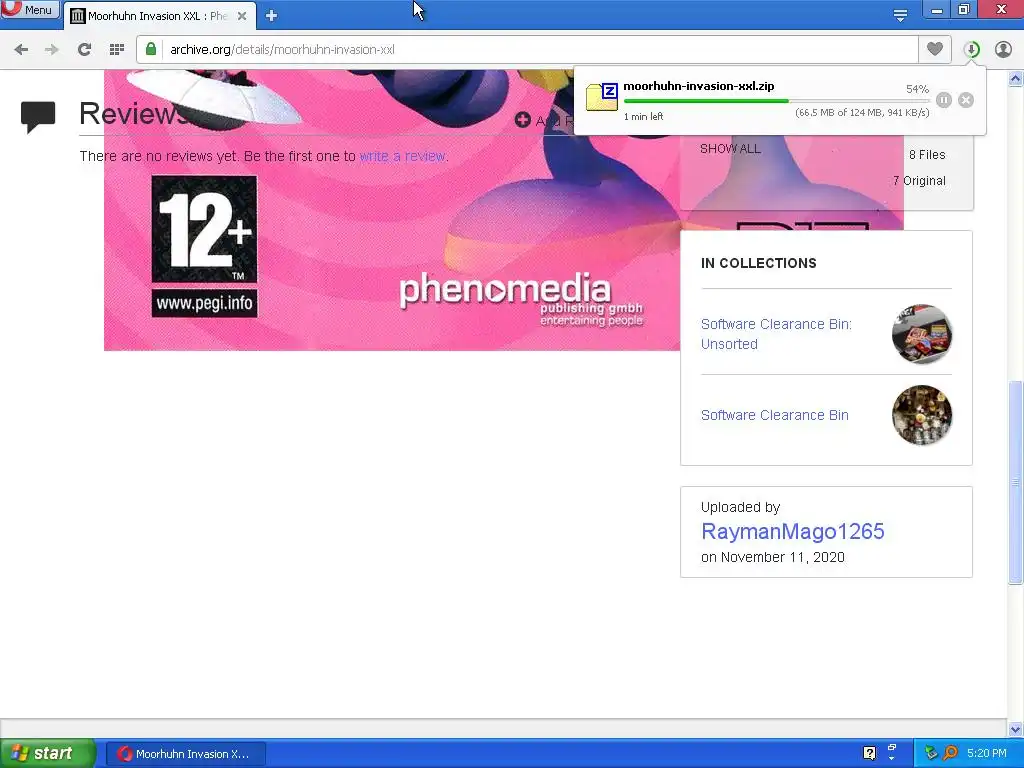The height and width of the screenshot is (768, 1024).
Task: Open Software Clearance Bin: Unsorted collection
Action: [776, 334]
